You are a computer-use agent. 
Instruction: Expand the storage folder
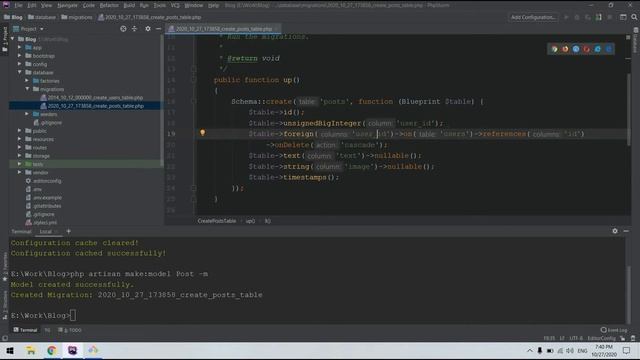(20, 156)
